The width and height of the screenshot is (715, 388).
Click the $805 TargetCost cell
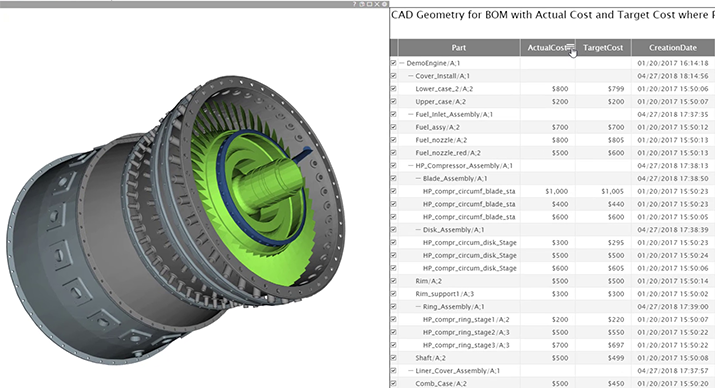pyautogui.click(x=616, y=140)
